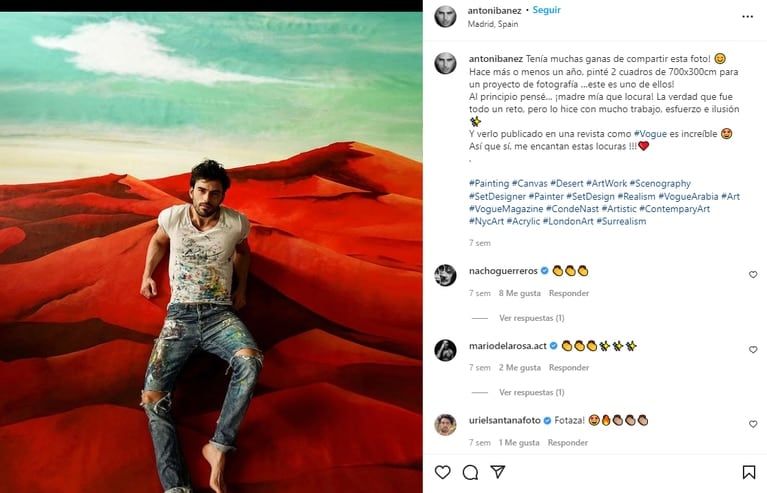Open the #Surrealism hashtag link
767x493 pixels.
pos(621,221)
